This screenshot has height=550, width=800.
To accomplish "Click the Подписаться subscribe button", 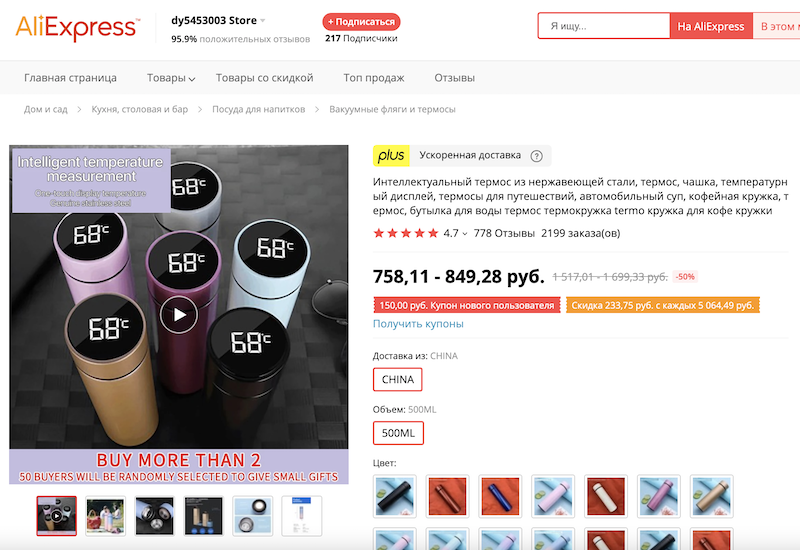I will [361, 21].
